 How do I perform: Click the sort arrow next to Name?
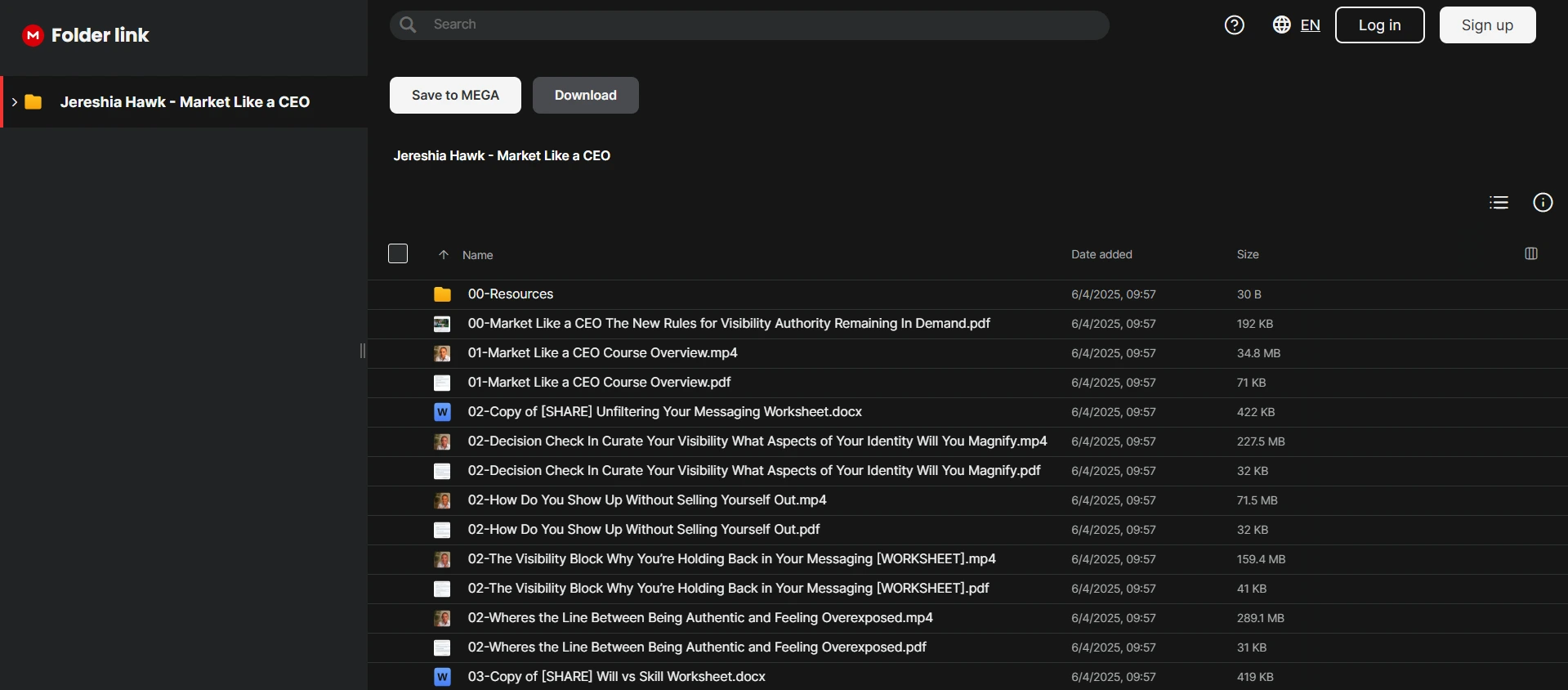point(444,255)
